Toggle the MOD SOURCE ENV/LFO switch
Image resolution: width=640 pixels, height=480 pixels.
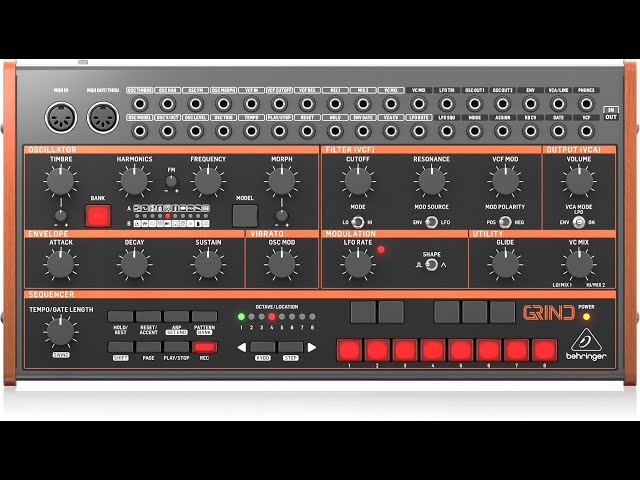[x=431, y=222]
